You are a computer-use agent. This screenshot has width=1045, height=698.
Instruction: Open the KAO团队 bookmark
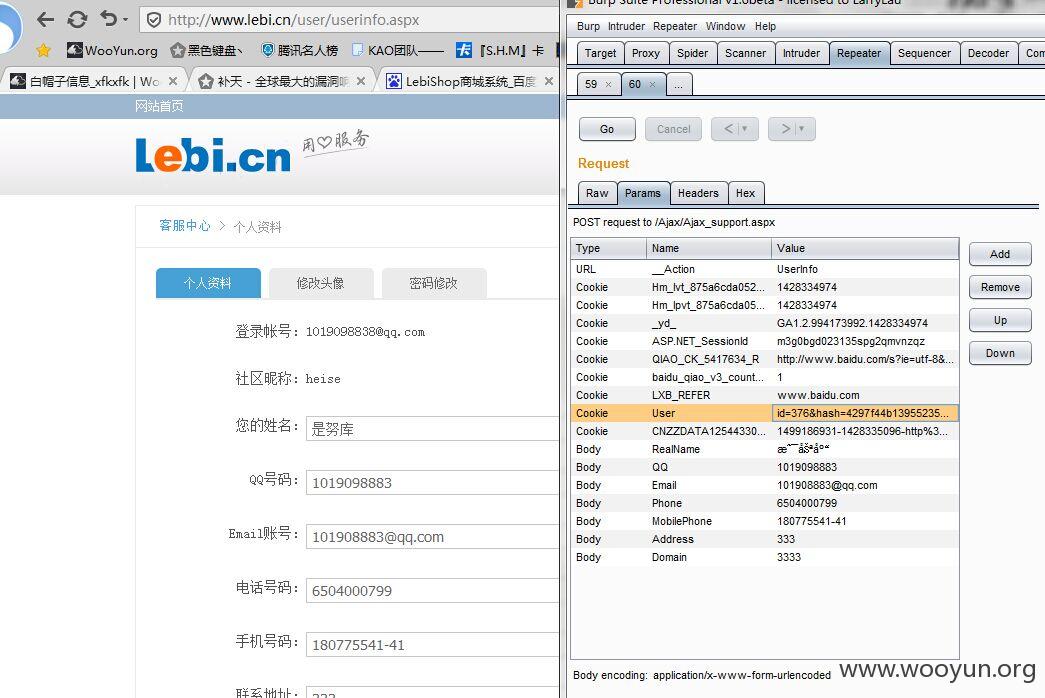click(x=397, y=50)
